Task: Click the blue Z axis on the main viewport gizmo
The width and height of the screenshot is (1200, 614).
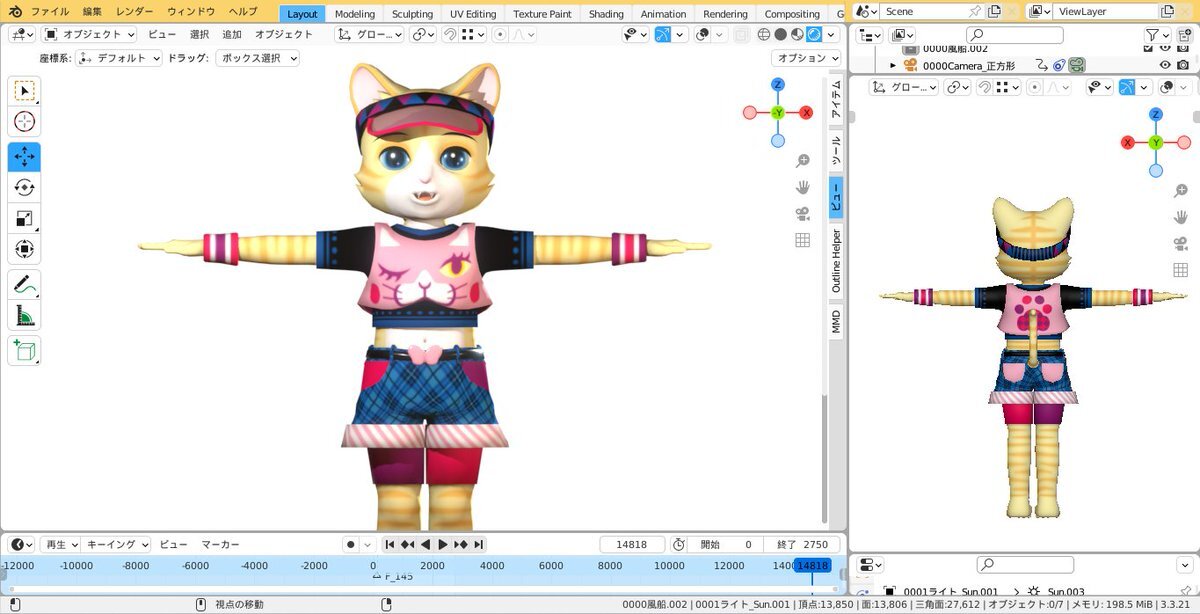Action: [778, 85]
